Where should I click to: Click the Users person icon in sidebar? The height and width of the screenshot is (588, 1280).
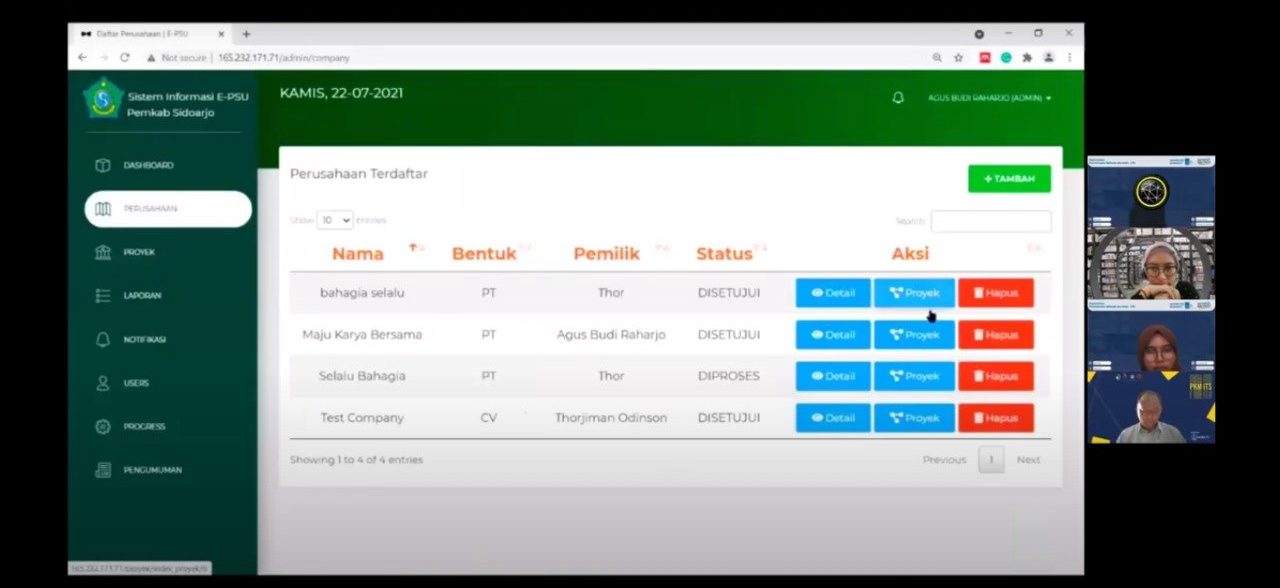point(102,383)
